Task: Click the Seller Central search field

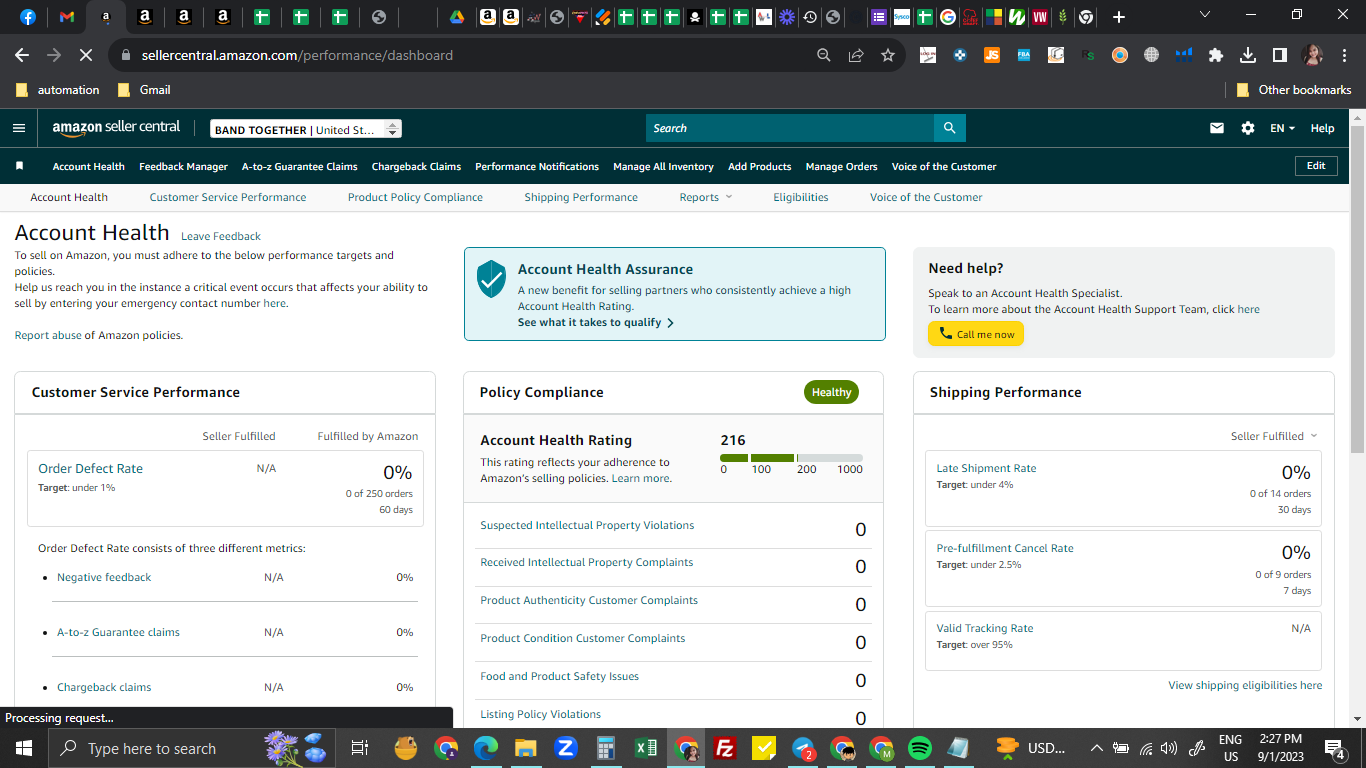Action: coord(790,128)
